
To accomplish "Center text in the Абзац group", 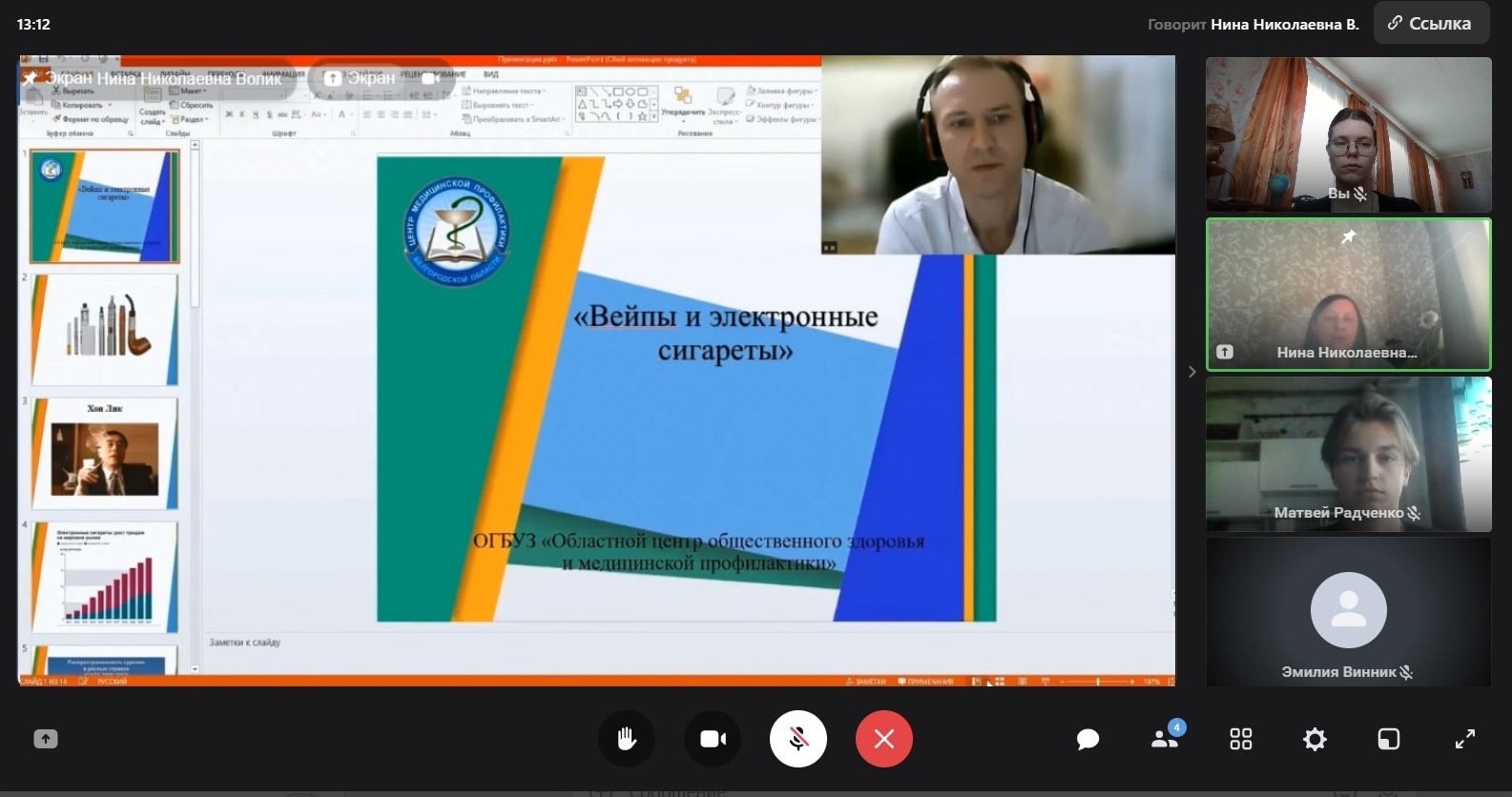I will click(381, 114).
